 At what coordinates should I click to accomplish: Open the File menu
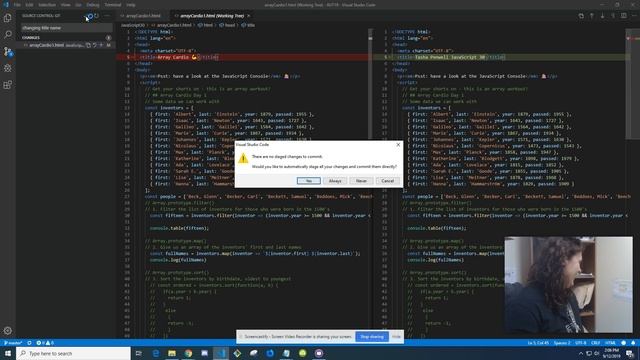(x=17, y=5)
